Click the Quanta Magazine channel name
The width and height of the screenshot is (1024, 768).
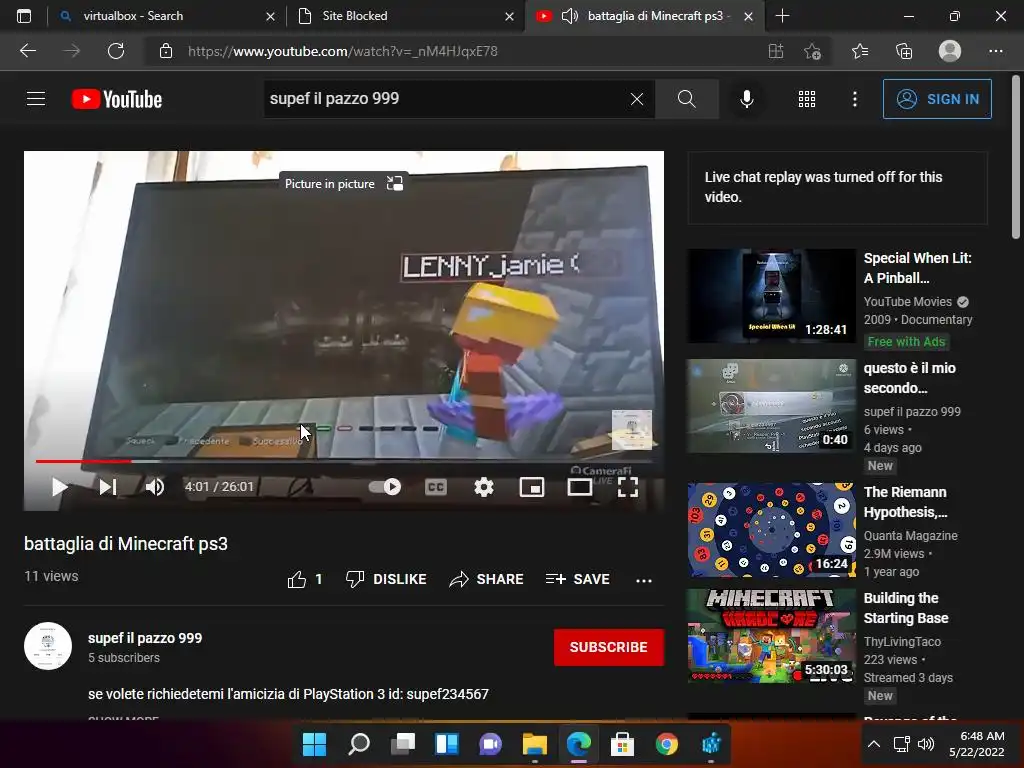pos(910,536)
